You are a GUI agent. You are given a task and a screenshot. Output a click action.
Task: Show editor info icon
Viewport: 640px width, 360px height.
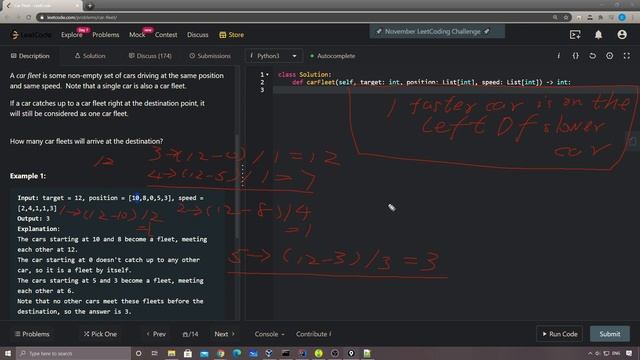point(558,56)
